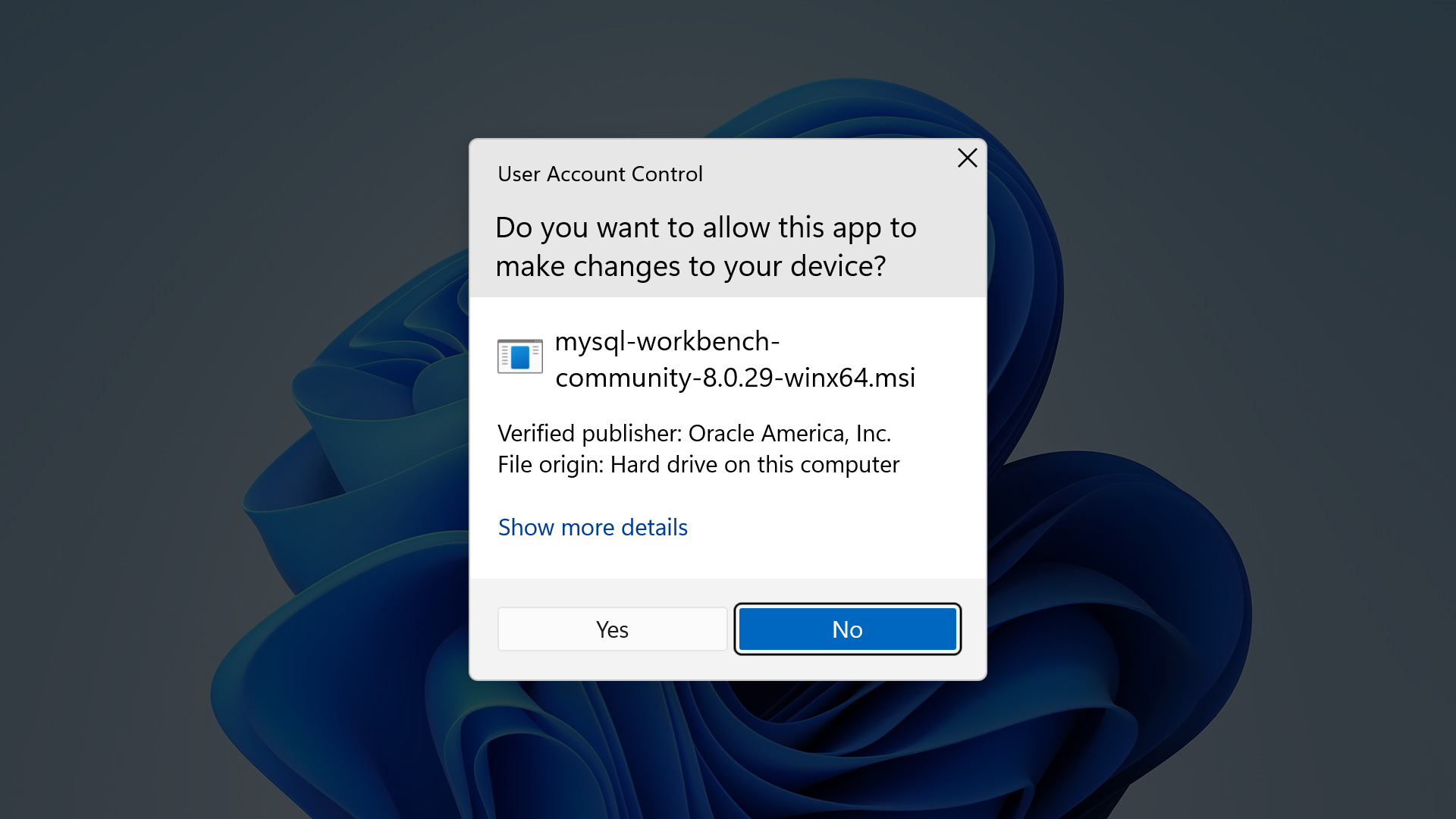The width and height of the screenshot is (1456, 819).
Task: Click the 'Do you want to allow' heading line
Action: pyautogui.click(x=705, y=227)
